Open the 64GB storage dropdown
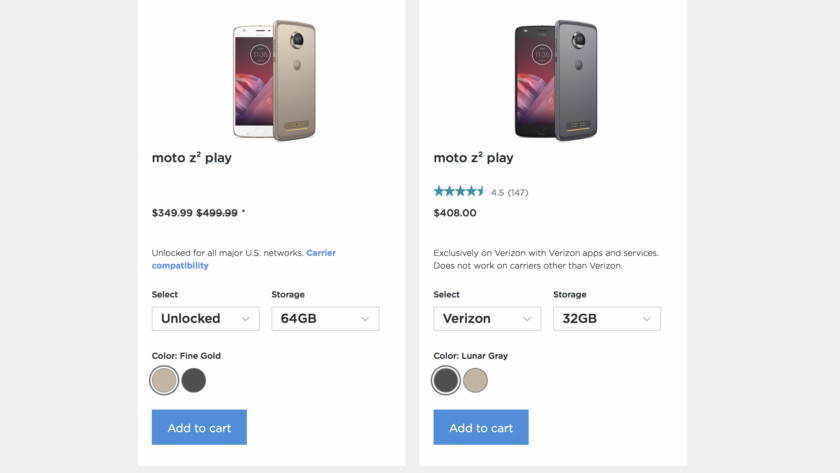Viewport: 840px width, 473px height. [325, 318]
